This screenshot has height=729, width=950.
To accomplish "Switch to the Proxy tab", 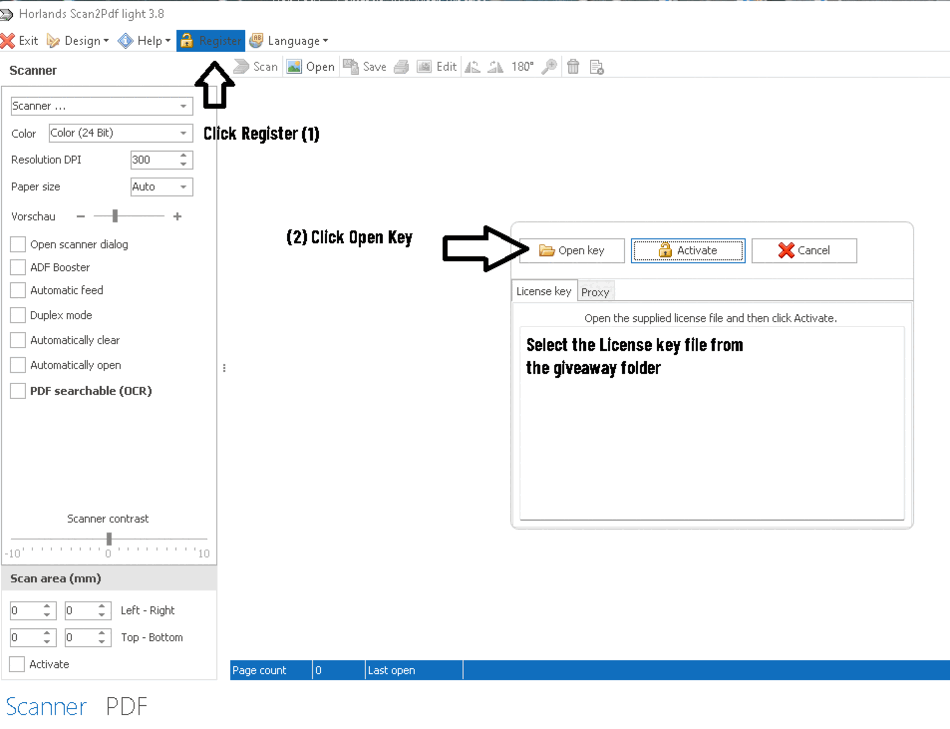I will (595, 292).
